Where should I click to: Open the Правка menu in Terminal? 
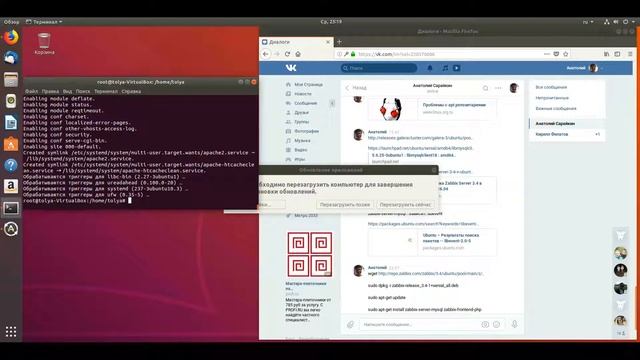click(x=50, y=91)
